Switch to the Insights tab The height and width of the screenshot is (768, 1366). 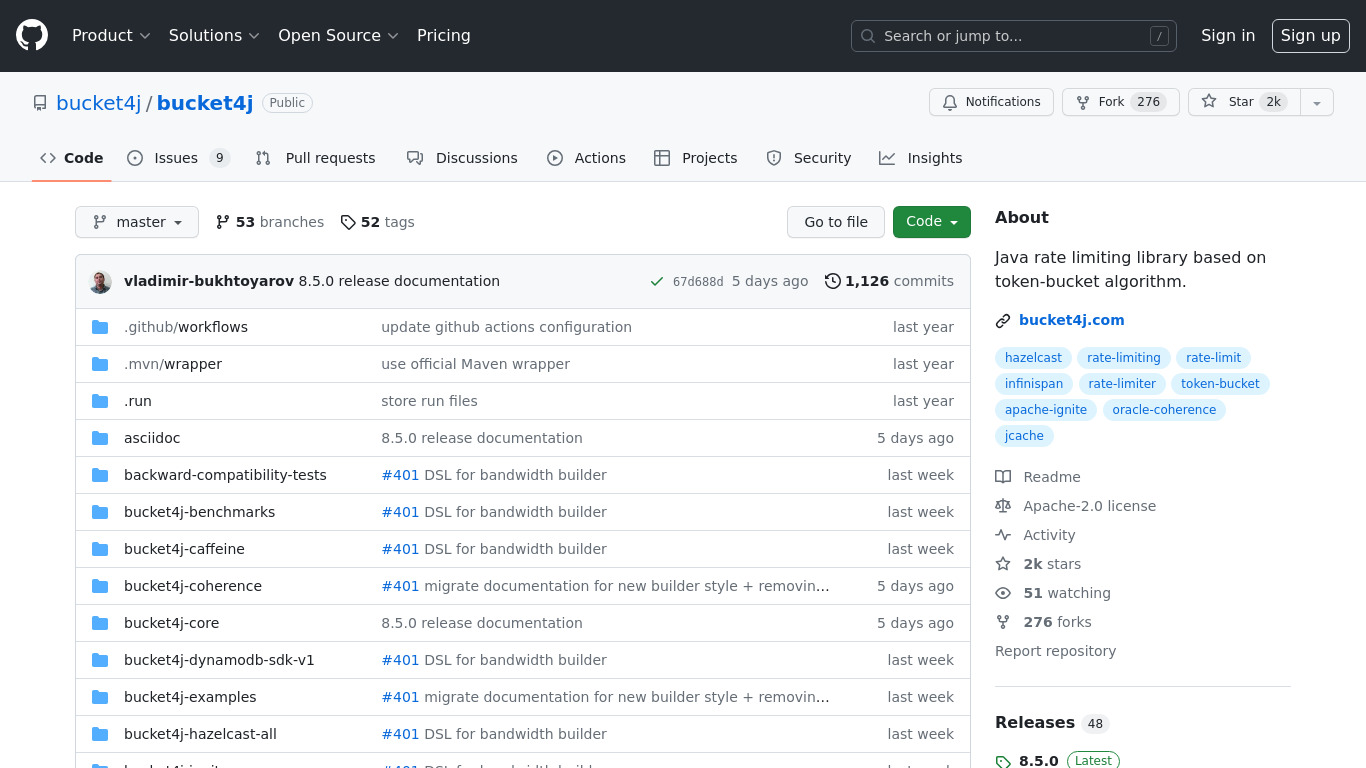921,158
